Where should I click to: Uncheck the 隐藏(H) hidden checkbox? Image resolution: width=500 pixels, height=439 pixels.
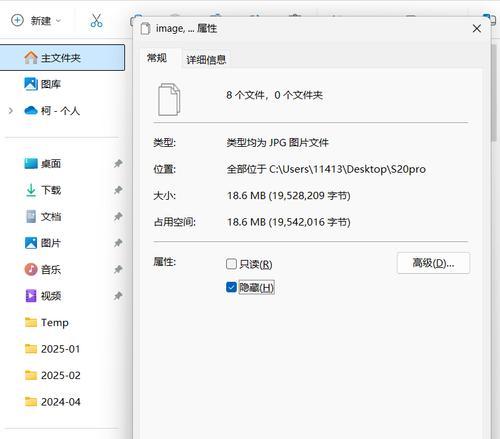click(231, 287)
